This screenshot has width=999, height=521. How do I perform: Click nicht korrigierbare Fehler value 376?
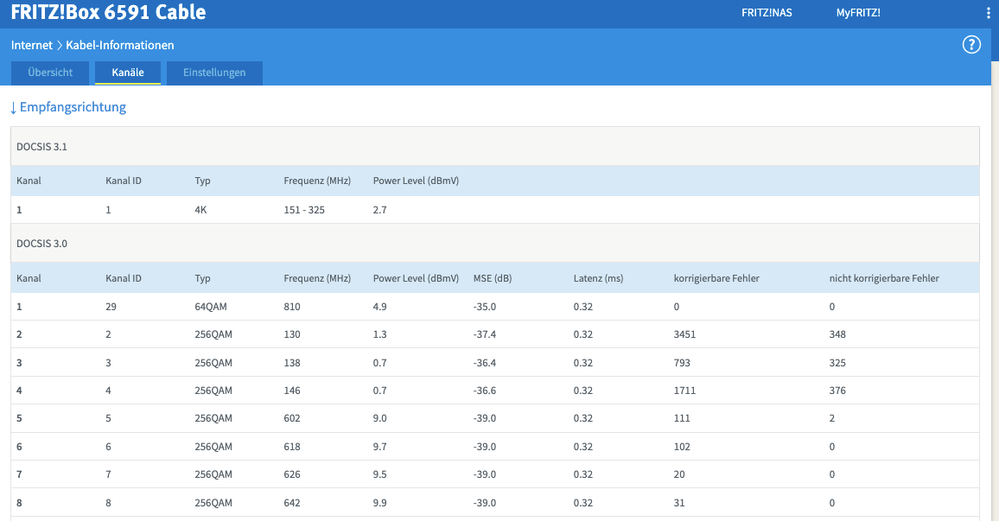coord(837,390)
